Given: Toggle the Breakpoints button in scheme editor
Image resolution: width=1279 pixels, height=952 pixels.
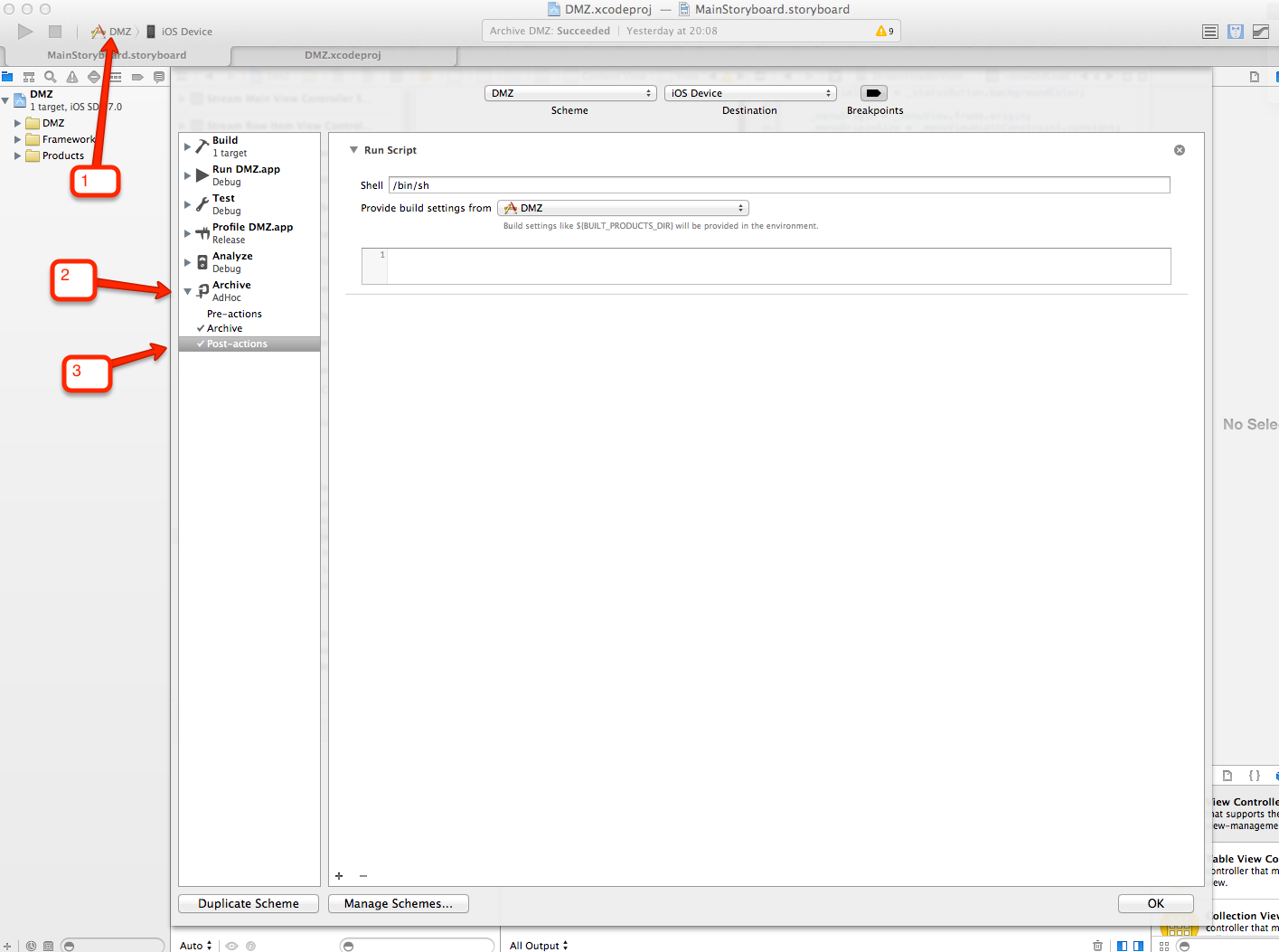Looking at the screenshot, I should pyautogui.click(x=873, y=93).
